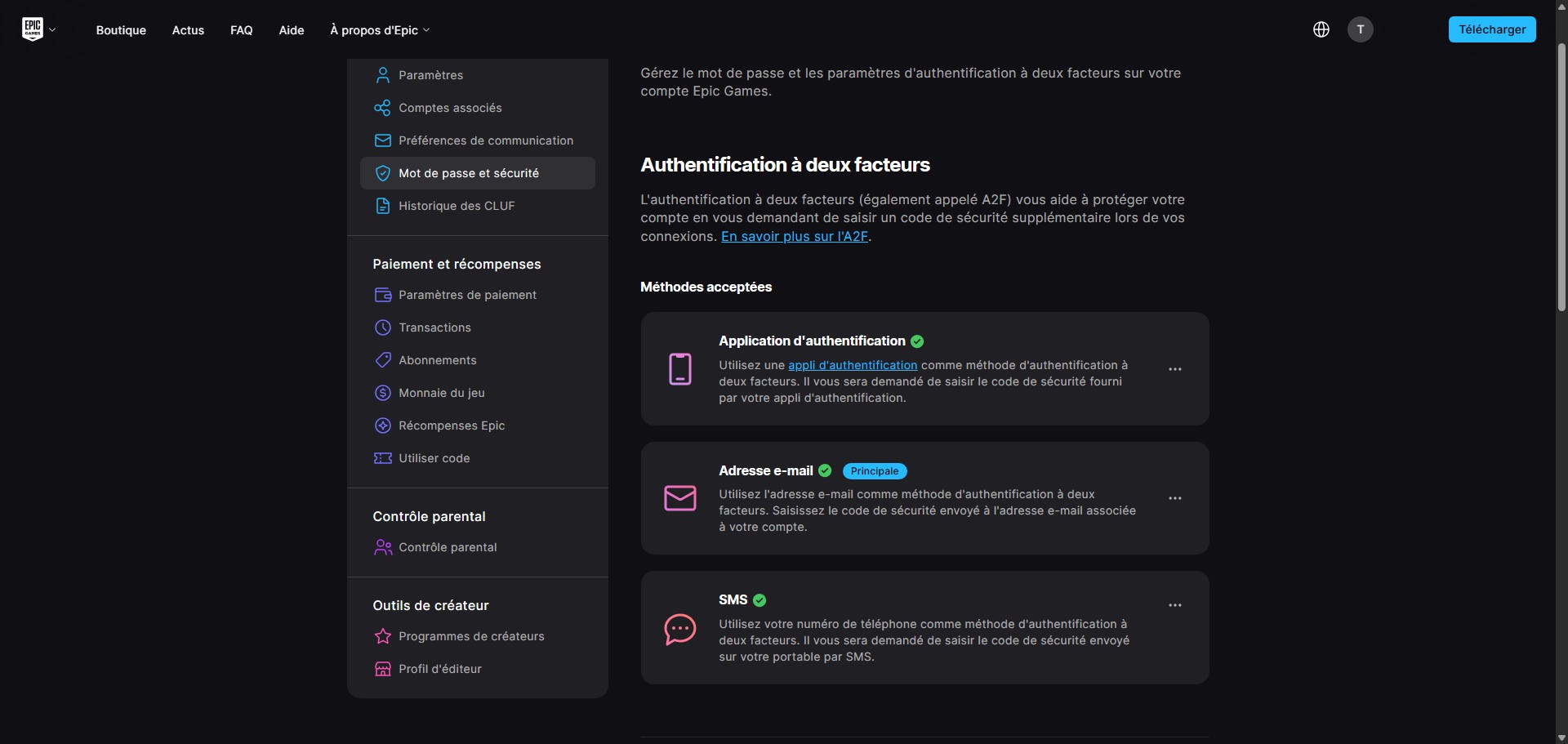Click the SMS speech bubble icon
Screen dimensions: 1568x744
click(x=679, y=629)
